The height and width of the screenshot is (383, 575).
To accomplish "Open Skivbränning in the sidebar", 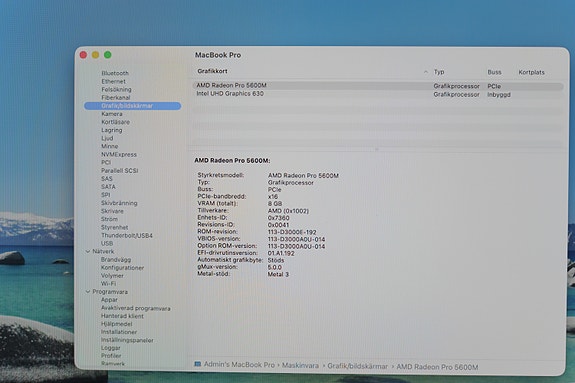I will click(x=119, y=203).
